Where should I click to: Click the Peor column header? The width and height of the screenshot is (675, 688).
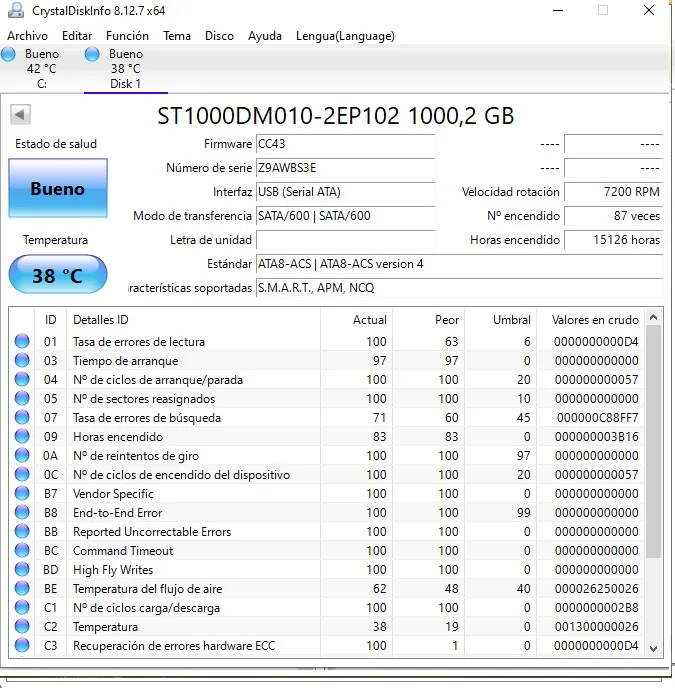pyautogui.click(x=428, y=320)
